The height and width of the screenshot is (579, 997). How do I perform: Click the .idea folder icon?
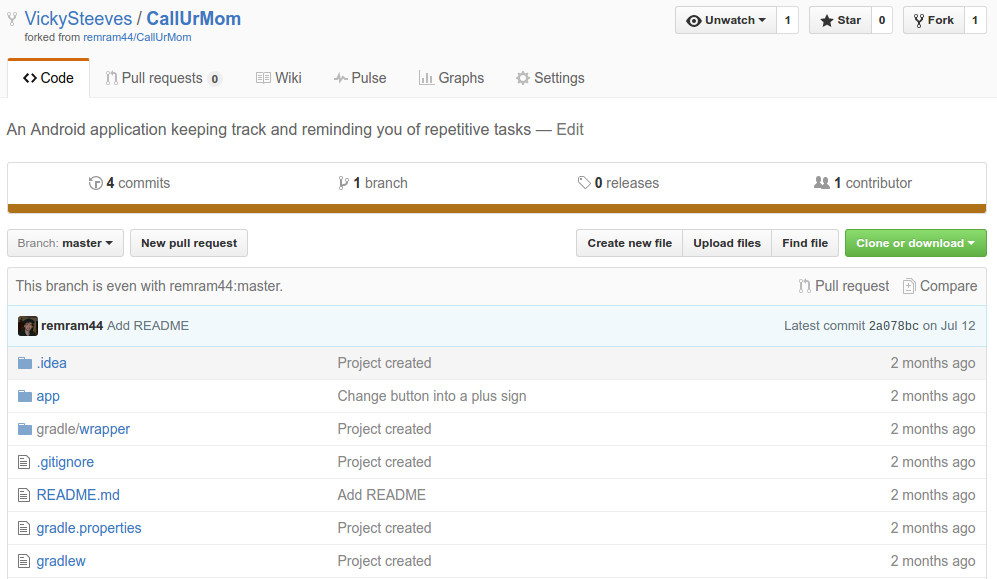[25, 363]
